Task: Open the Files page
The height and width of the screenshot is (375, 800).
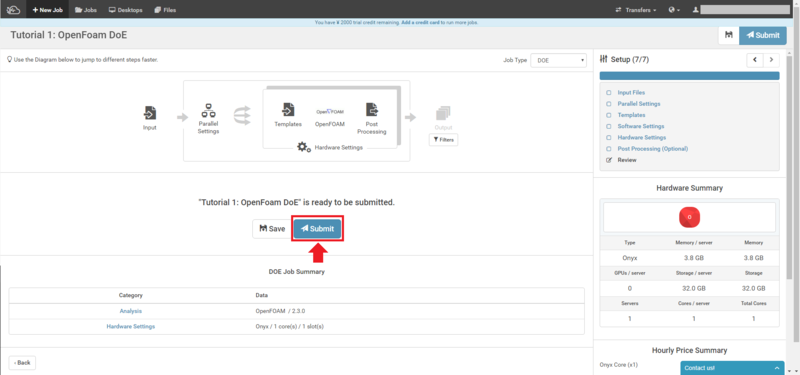Action: click(x=165, y=10)
